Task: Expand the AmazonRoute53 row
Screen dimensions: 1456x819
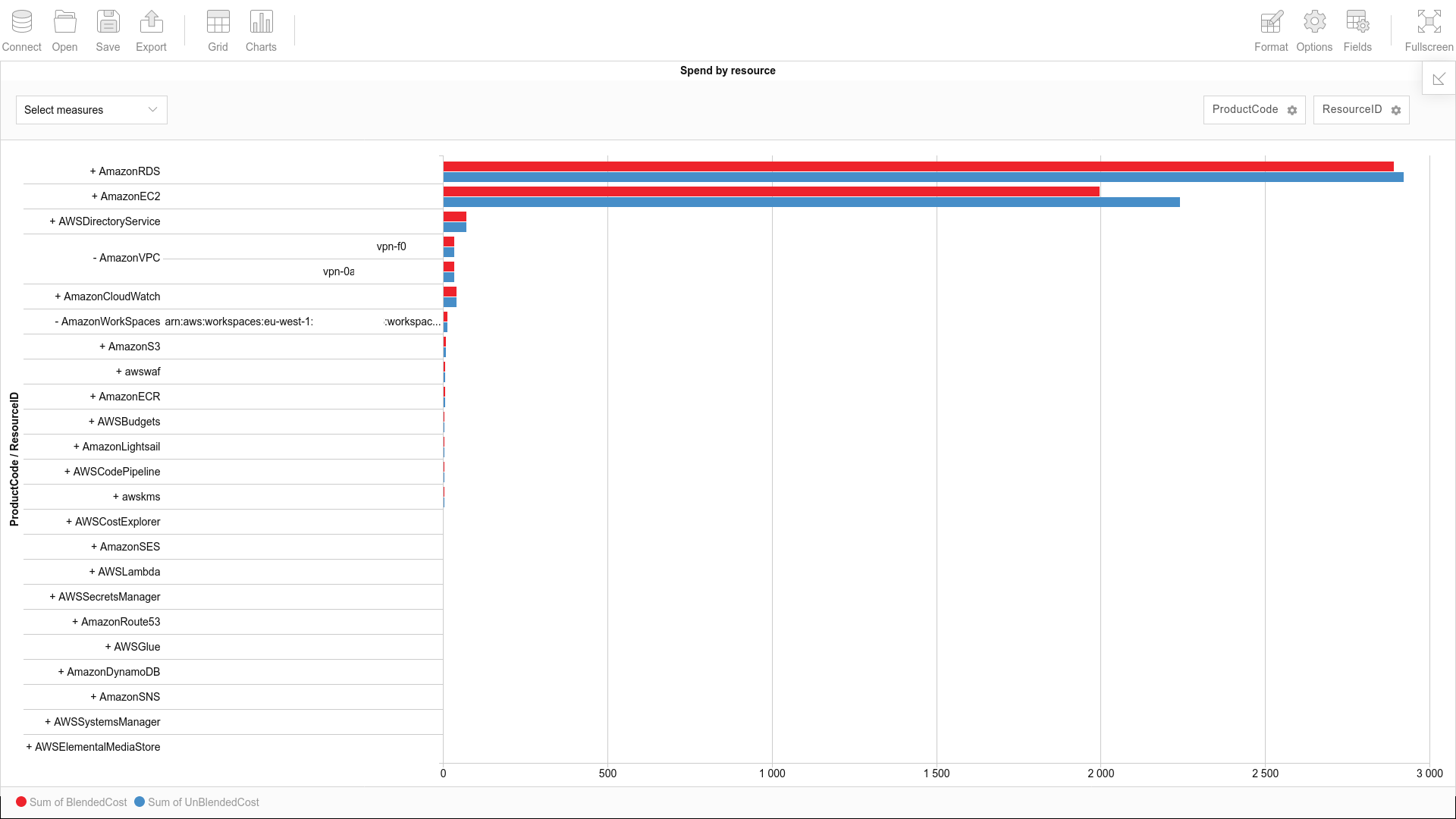Action: (x=116, y=622)
